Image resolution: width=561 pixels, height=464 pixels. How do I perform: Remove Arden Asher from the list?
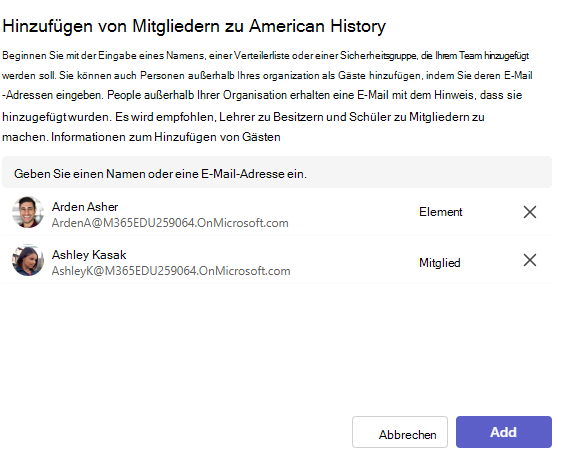click(530, 212)
